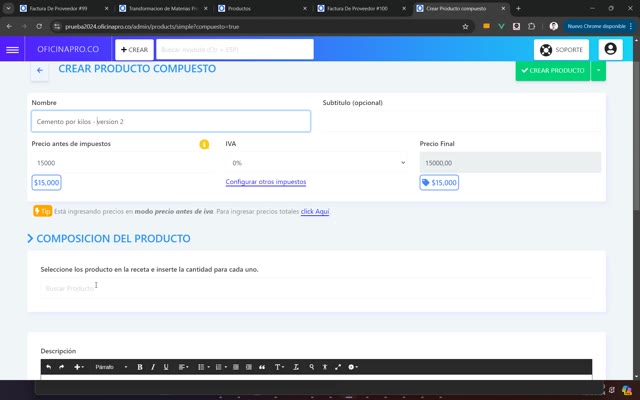The width and height of the screenshot is (640, 400).
Task: Open the Chrome profile avatar
Action: click(x=553, y=27)
